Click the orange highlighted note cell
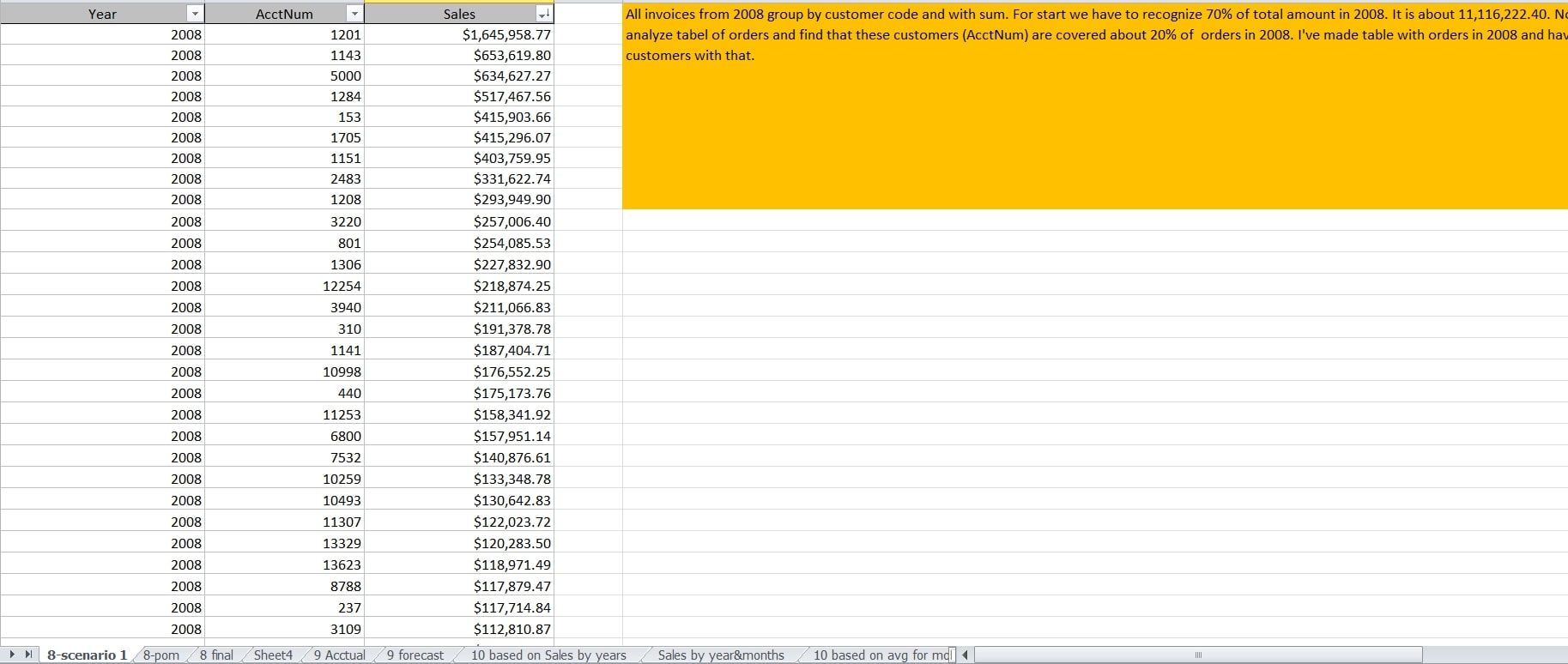 1094,129
